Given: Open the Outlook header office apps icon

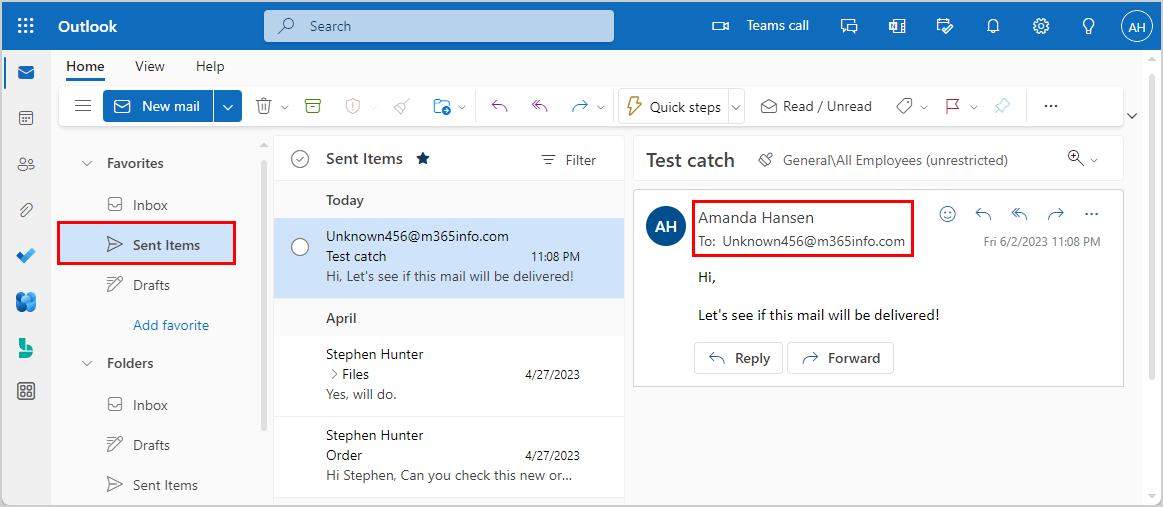Looking at the screenshot, I should pos(897,26).
